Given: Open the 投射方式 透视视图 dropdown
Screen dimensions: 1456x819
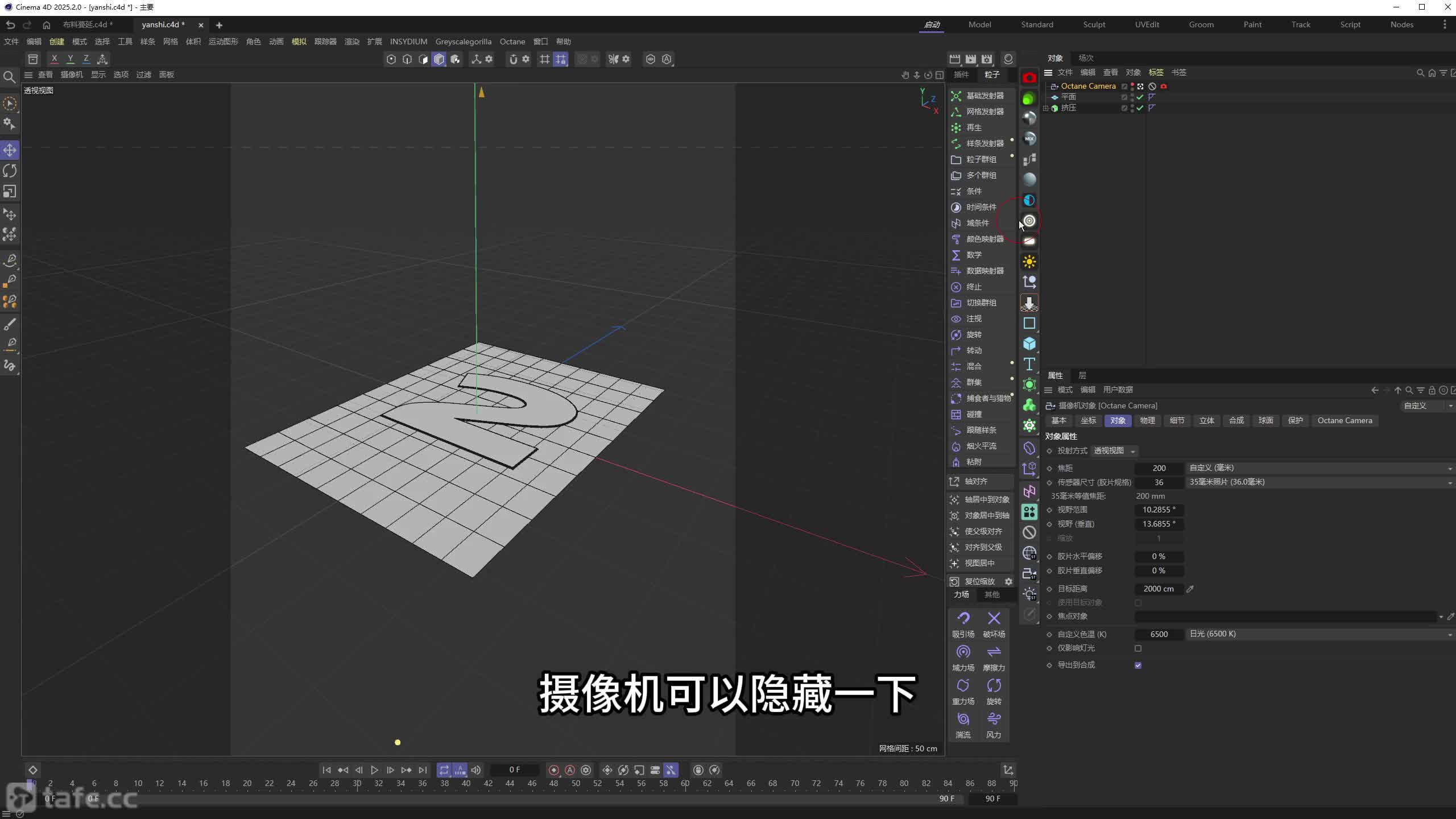Looking at the screenshot, I should click(1115, 450).
